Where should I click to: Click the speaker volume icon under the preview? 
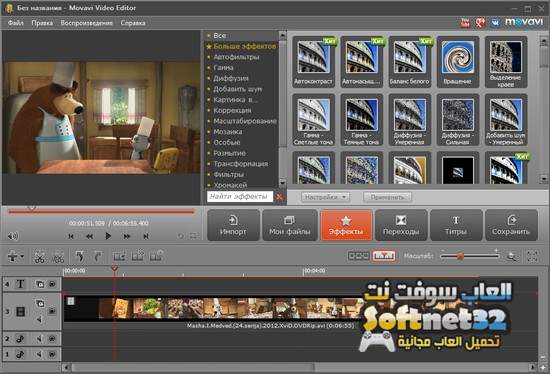coord(13,236)
